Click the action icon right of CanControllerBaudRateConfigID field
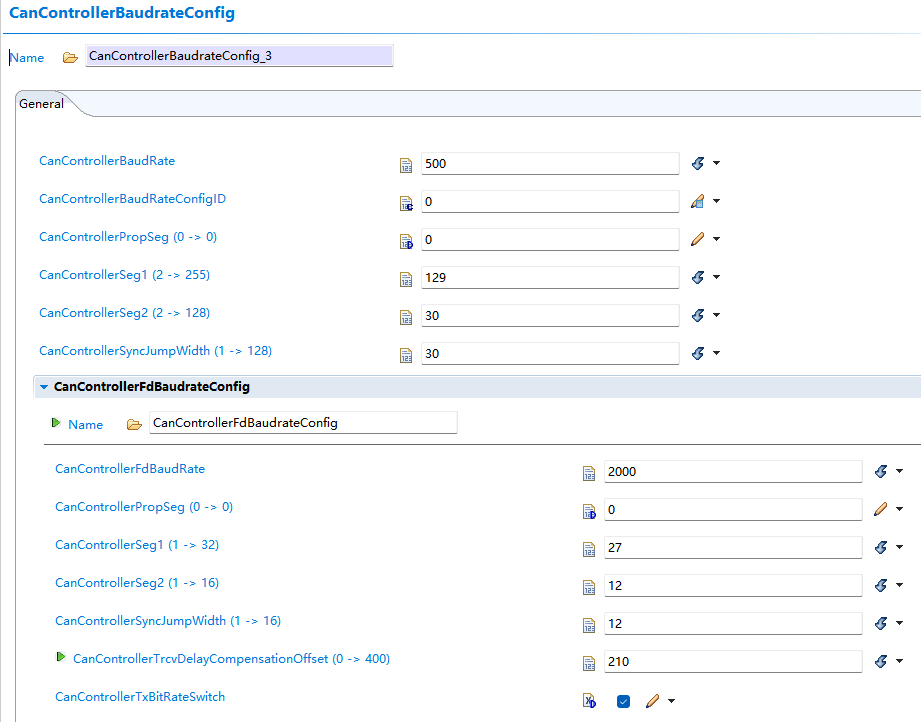 point(698,201)
